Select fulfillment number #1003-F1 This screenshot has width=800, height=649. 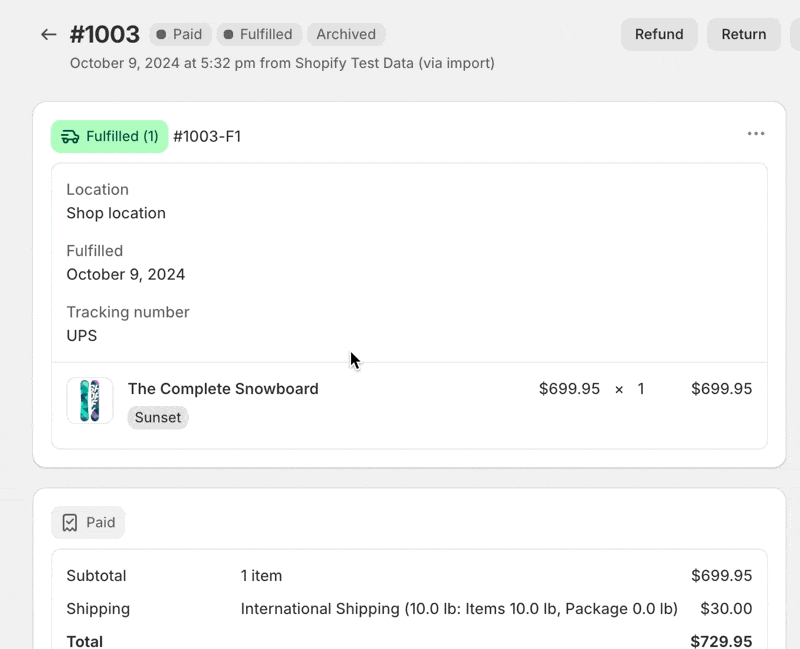(x=207, y=137)
